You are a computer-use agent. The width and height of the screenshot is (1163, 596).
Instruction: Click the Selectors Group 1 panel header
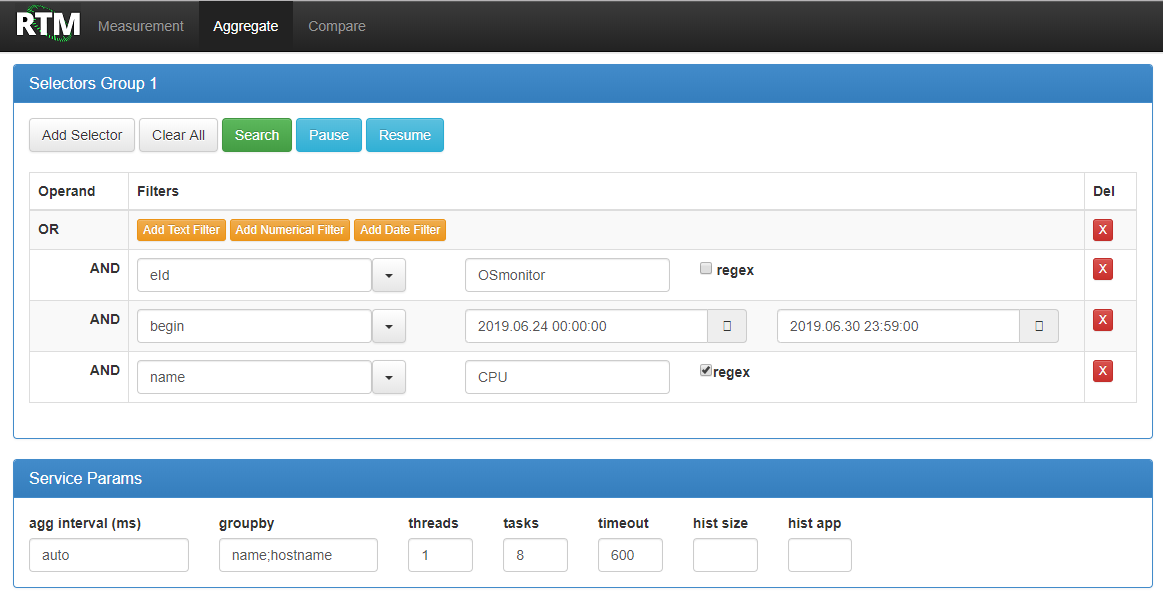coord(583,84)
